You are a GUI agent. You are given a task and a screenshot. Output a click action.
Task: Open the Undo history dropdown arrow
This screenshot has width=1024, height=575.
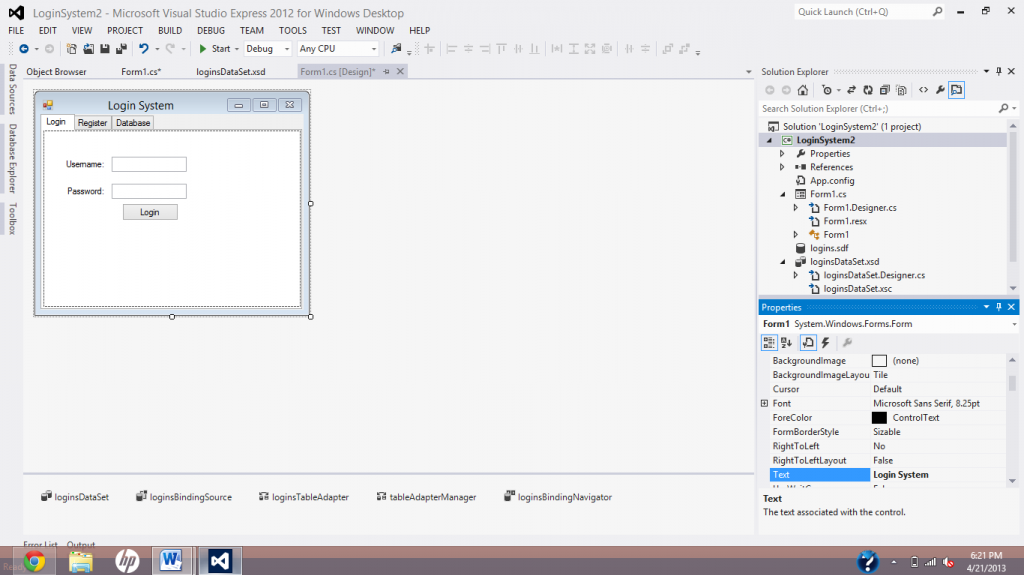(157, 49)
